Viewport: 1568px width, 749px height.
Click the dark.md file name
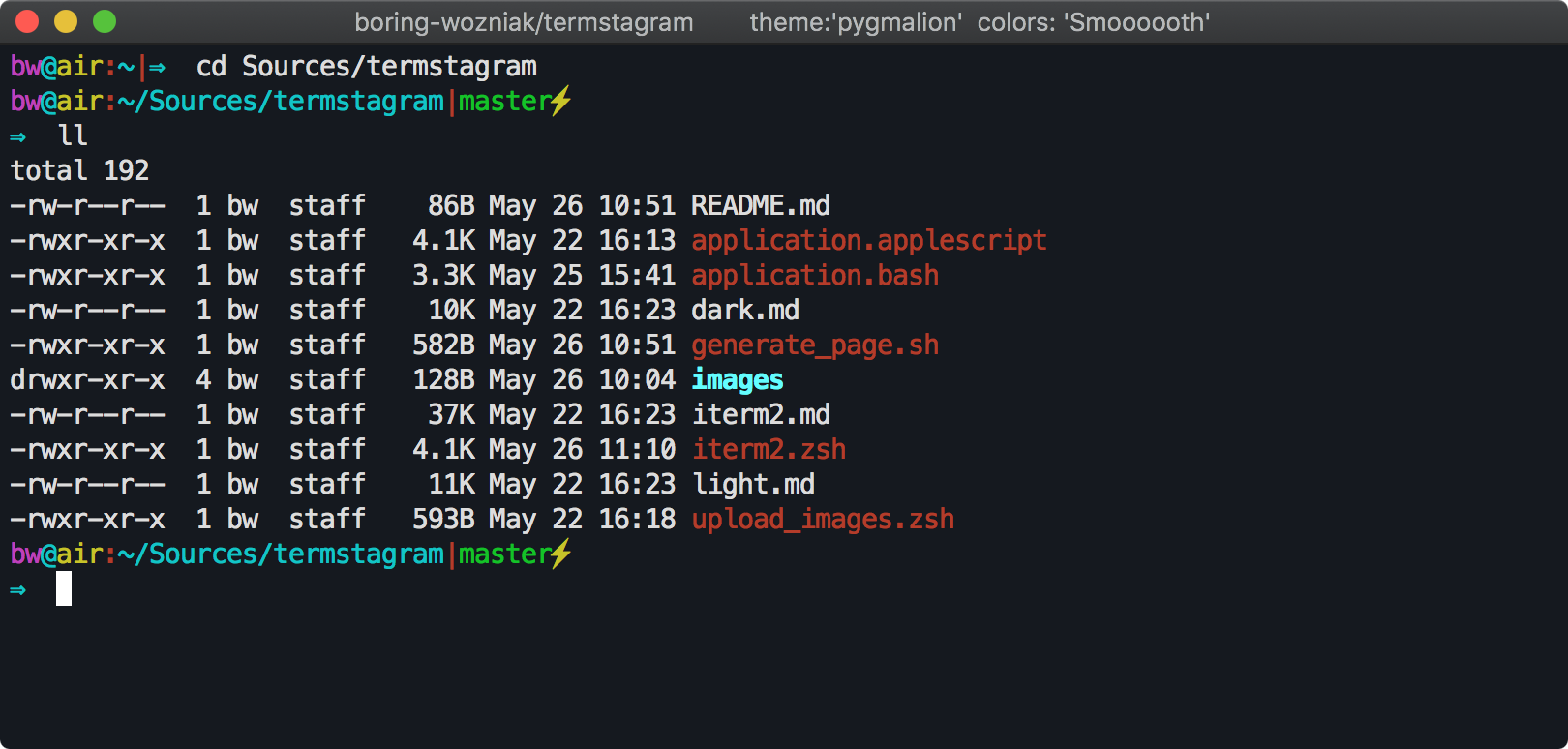click(745, 310)
